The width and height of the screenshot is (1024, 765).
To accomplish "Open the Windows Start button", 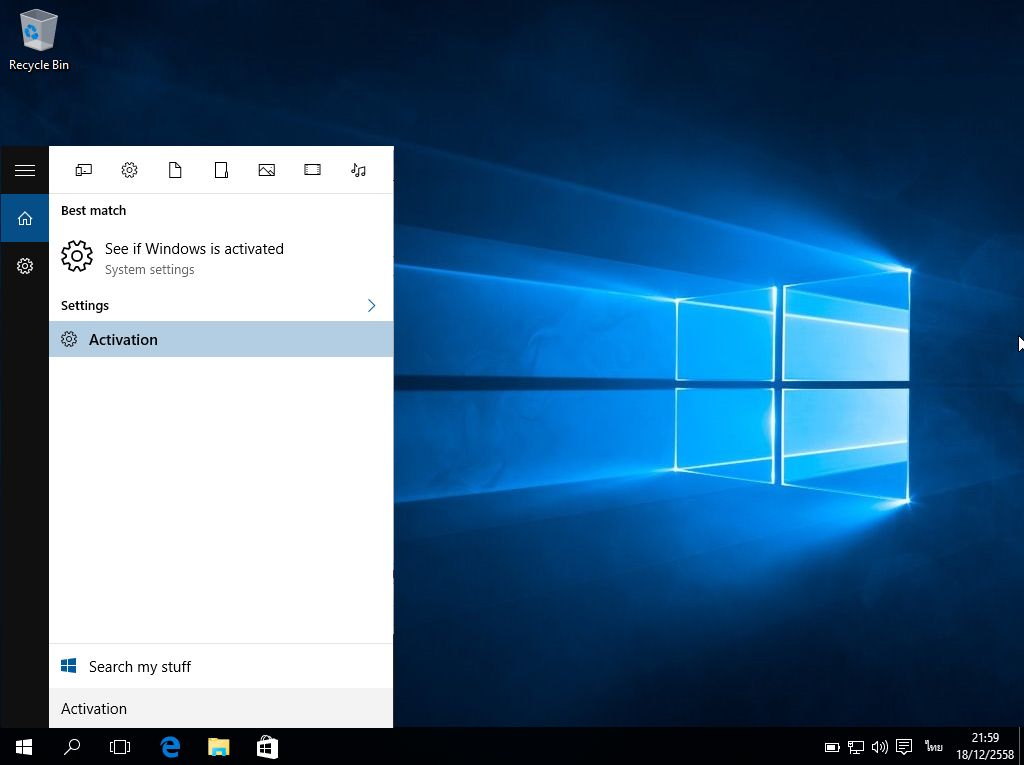I will point(24,747).
